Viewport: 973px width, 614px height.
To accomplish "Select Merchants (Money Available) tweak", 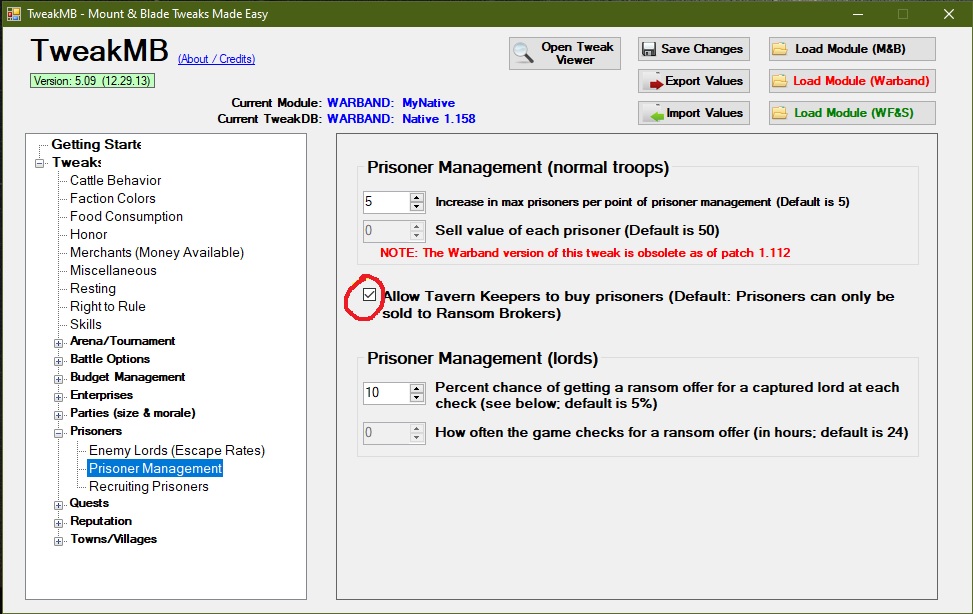I will point(157,252).
